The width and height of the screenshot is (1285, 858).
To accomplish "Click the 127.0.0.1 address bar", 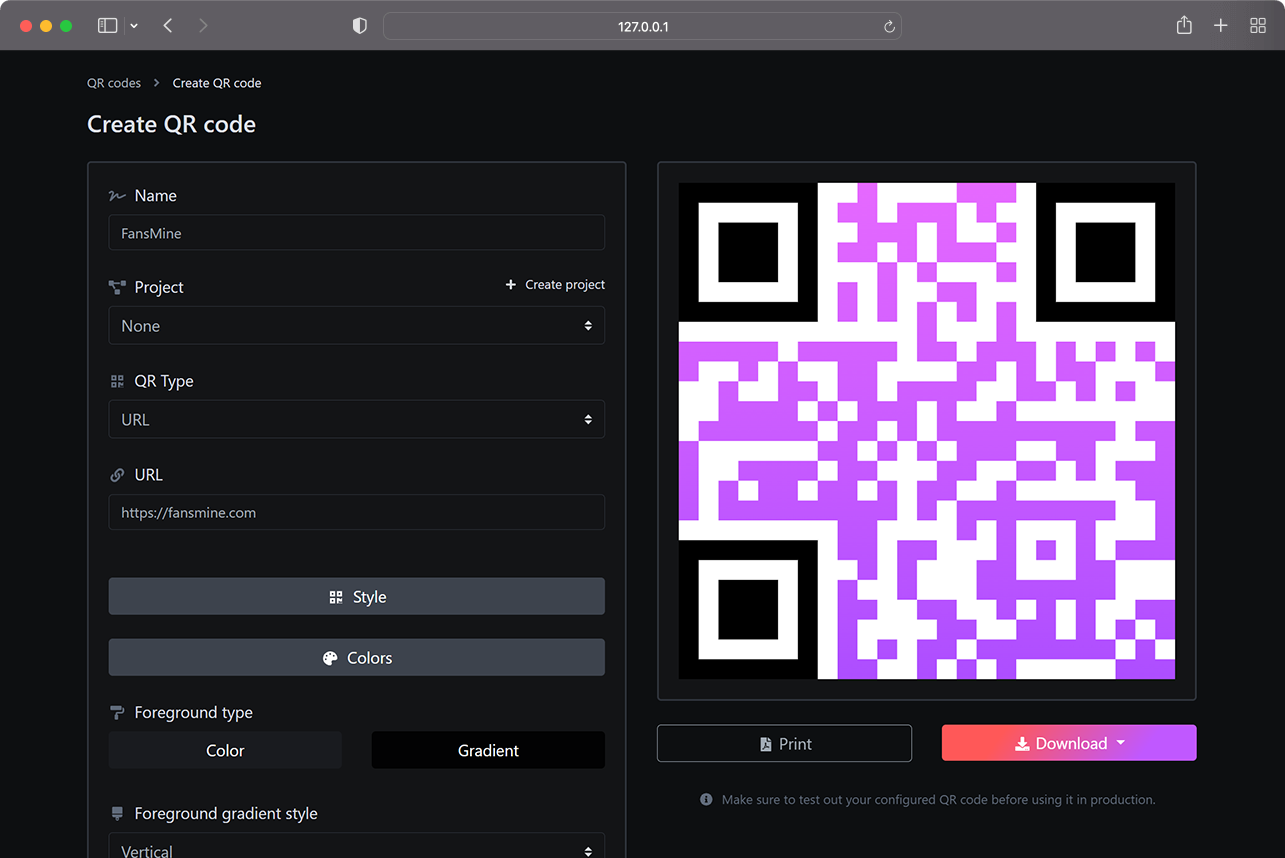I will 642,26.
